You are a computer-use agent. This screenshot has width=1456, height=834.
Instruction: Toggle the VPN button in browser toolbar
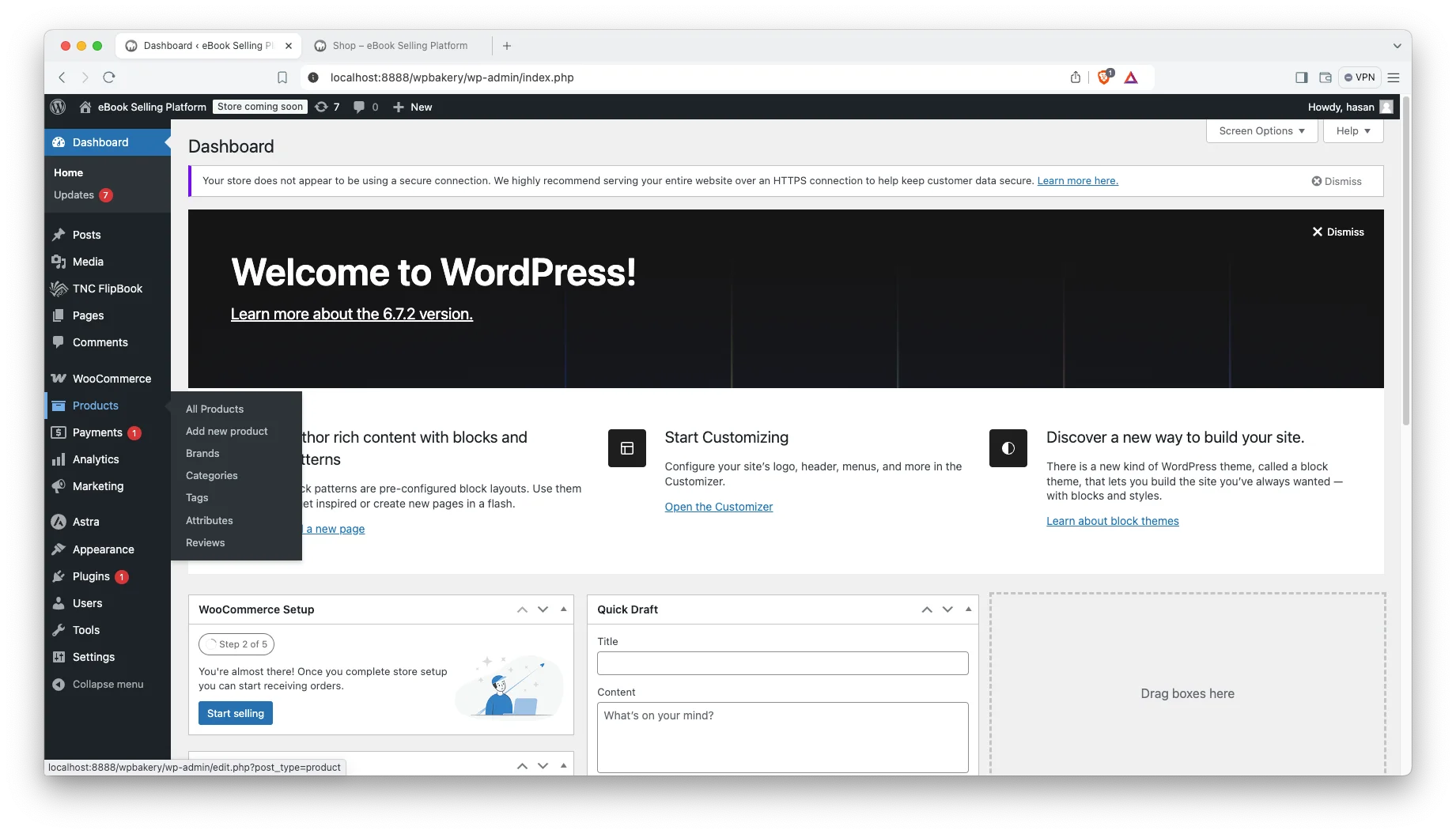(1360, 77)
